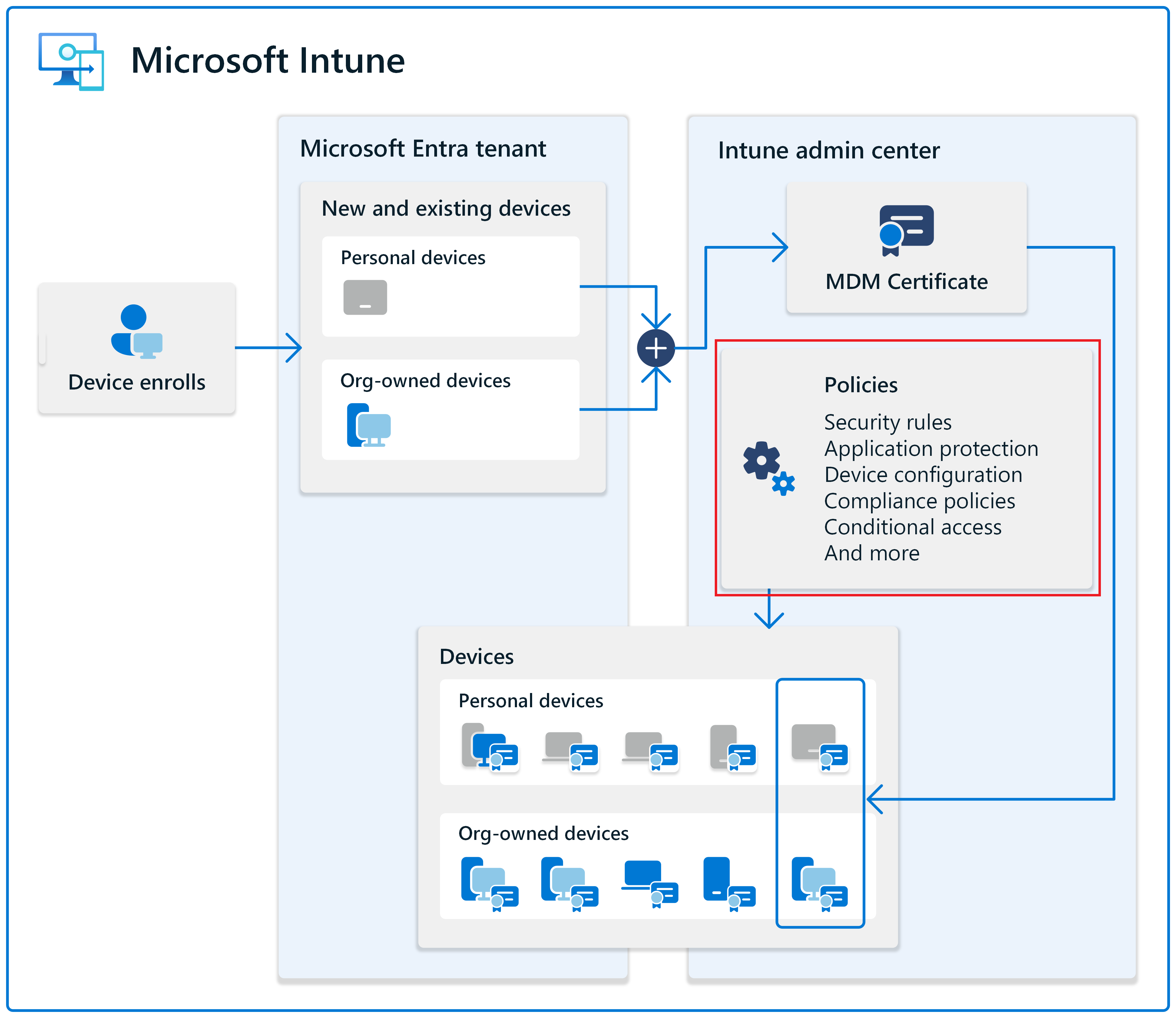Click Personal devices label in Entra tenant
The image size is (1176, 1018).
coord(413,258)
